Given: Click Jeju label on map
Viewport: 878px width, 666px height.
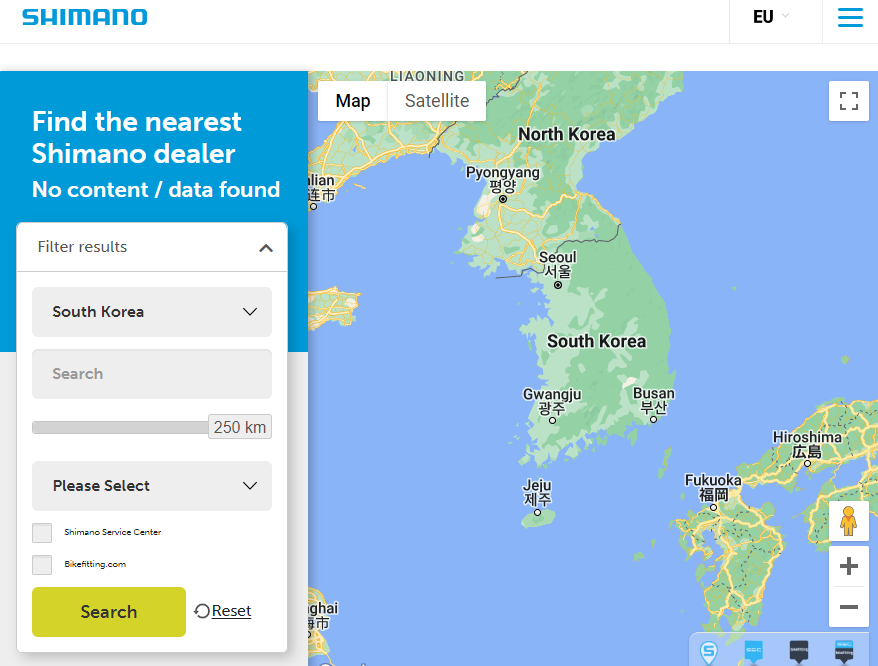Looking at the screenshot, I should [x=537, y=492].
